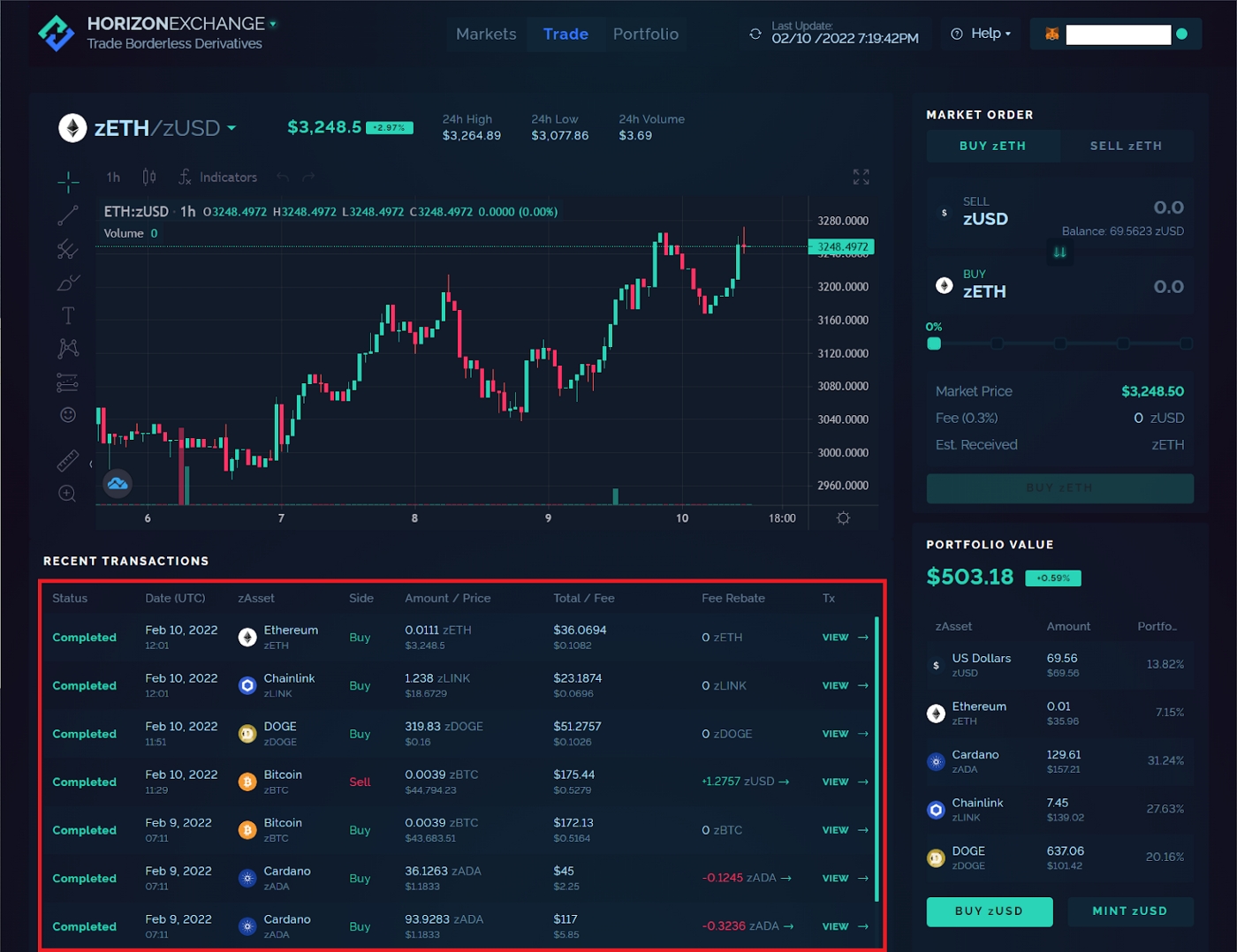View the Chainlink transaction details
1237x952 pixels.
pos(844,685)
